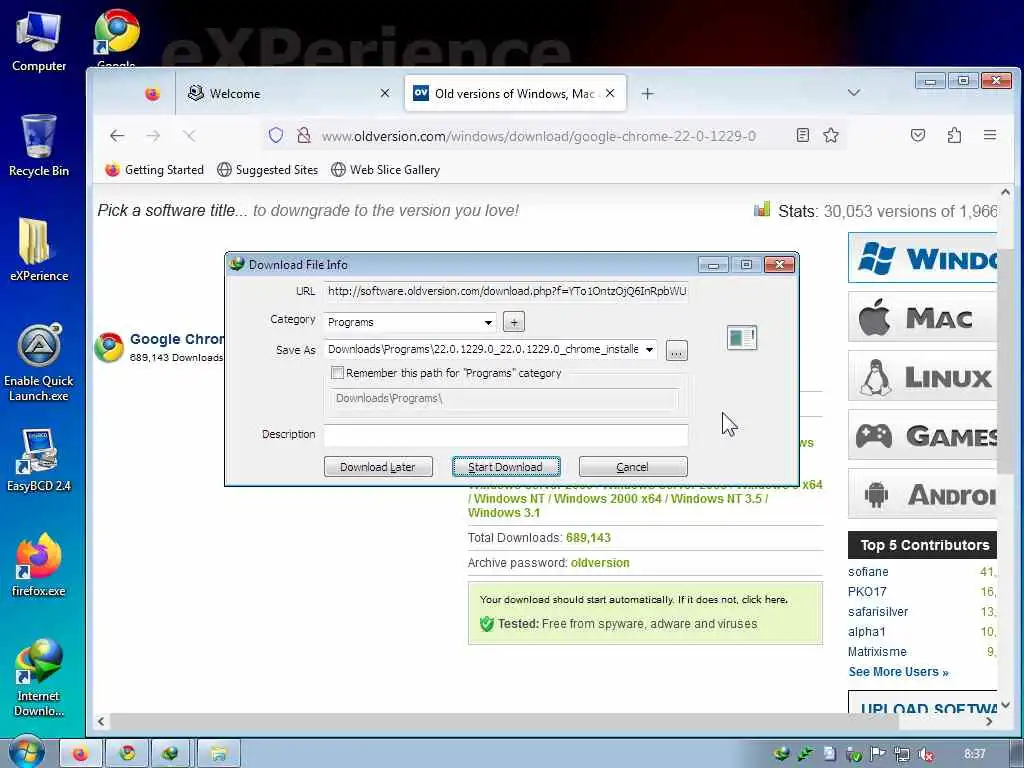Toggle reader view icon in address bar

[x=803, y=135]
